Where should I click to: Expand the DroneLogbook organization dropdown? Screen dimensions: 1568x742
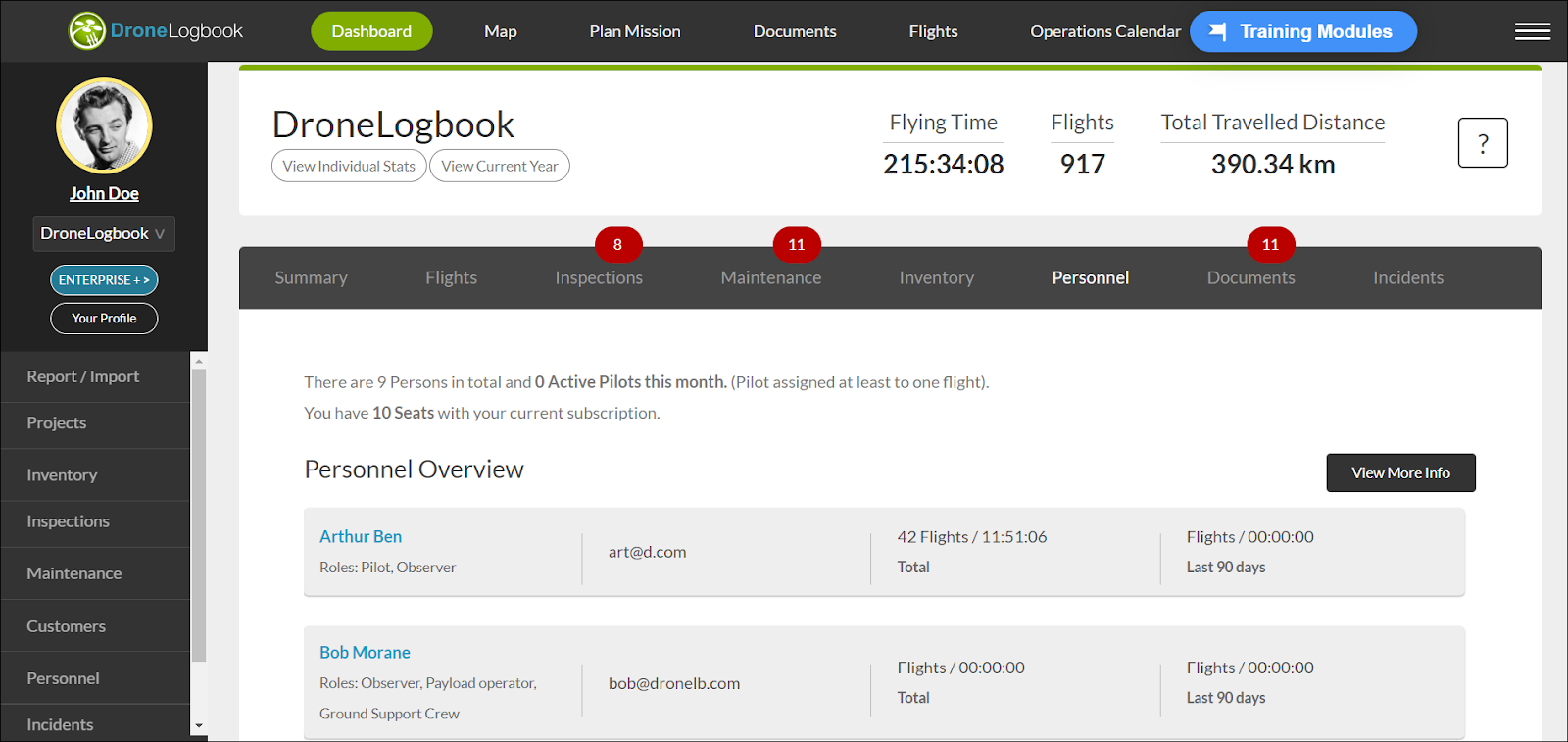[104, 233]
